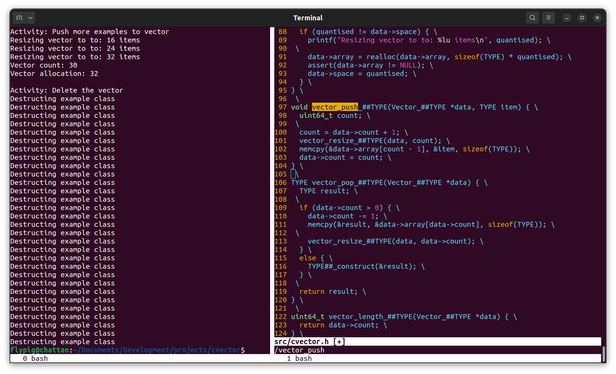
Task: Click 'Activity: Push more examples to vector' line
Action: [90, 31]
